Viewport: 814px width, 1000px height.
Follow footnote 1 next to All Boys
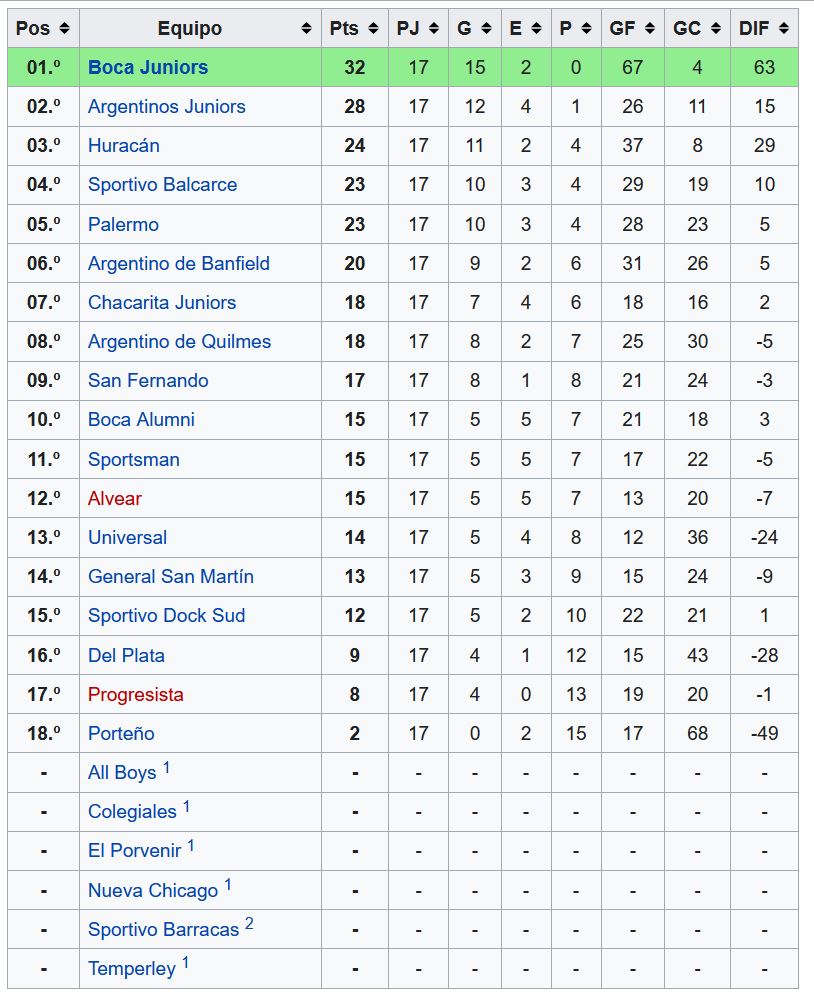click(166, 767)
